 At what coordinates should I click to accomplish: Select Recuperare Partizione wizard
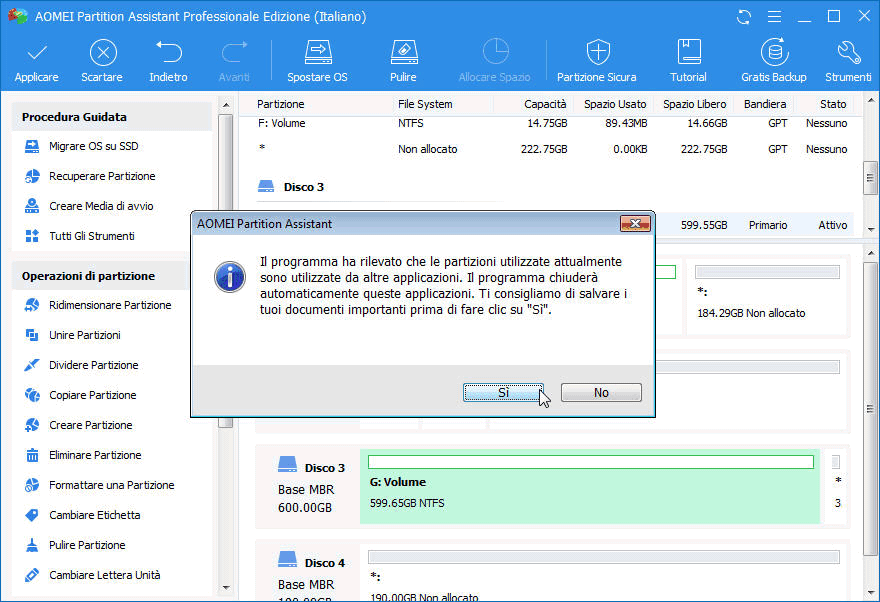(90, 176)
